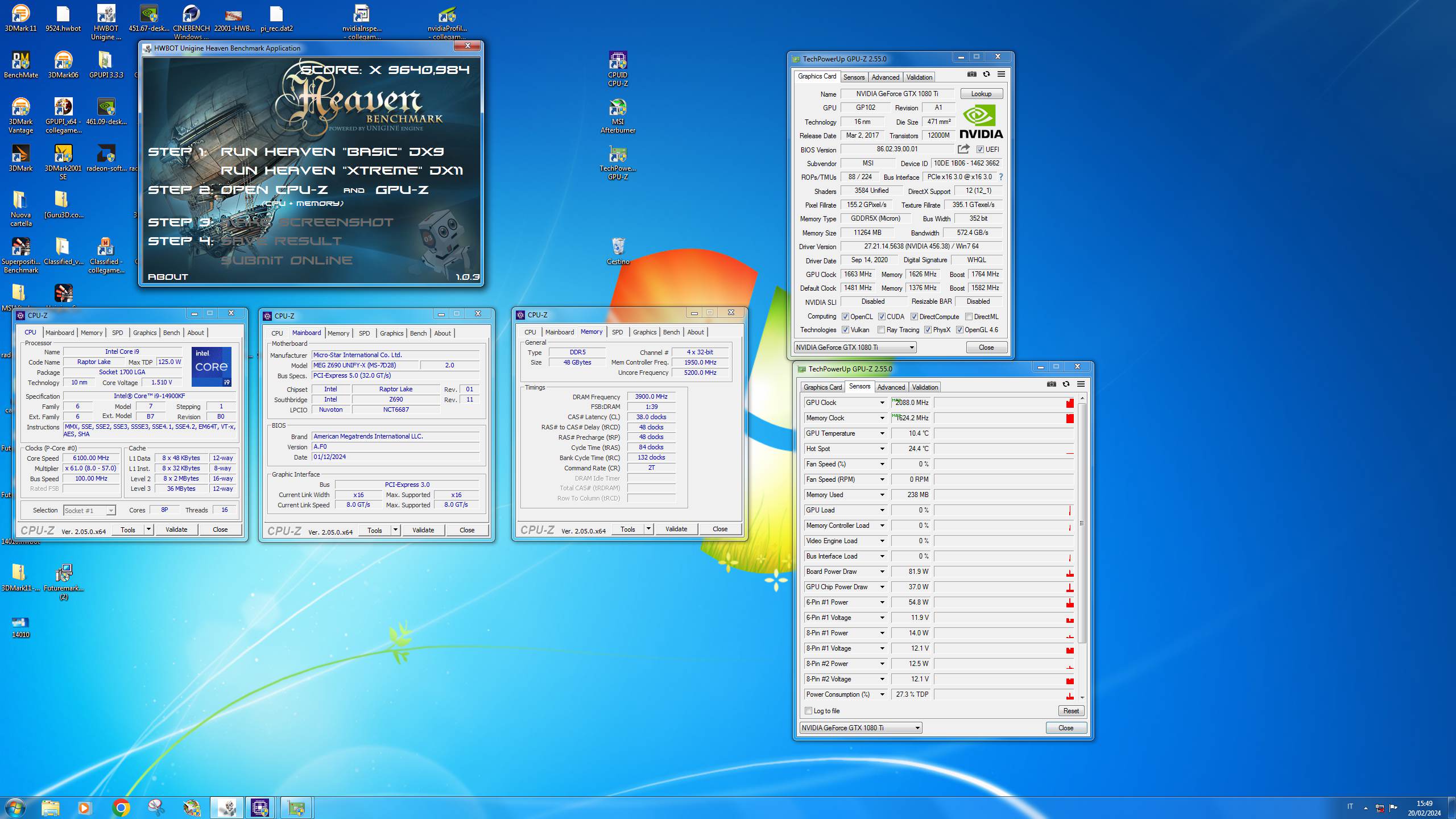
Task: Click refresh icon in GPU-Z Sensors window
Action: click(x=1066, y=384)
